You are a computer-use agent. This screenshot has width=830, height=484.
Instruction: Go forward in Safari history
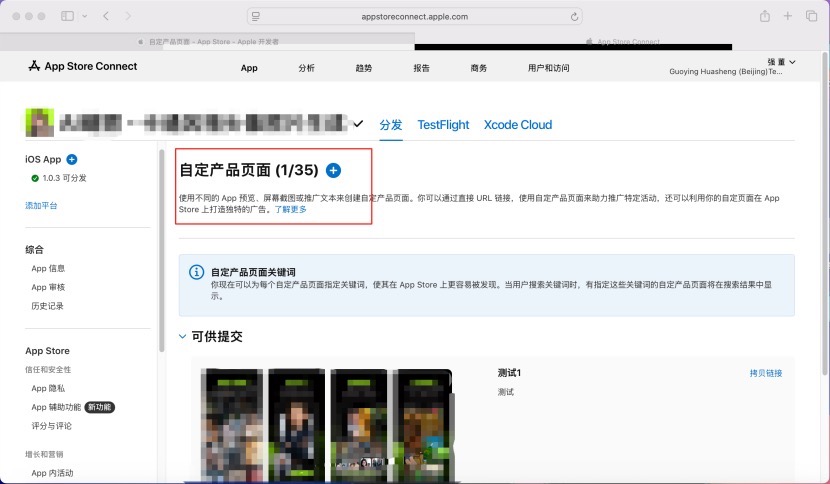[x=128, y=16]
